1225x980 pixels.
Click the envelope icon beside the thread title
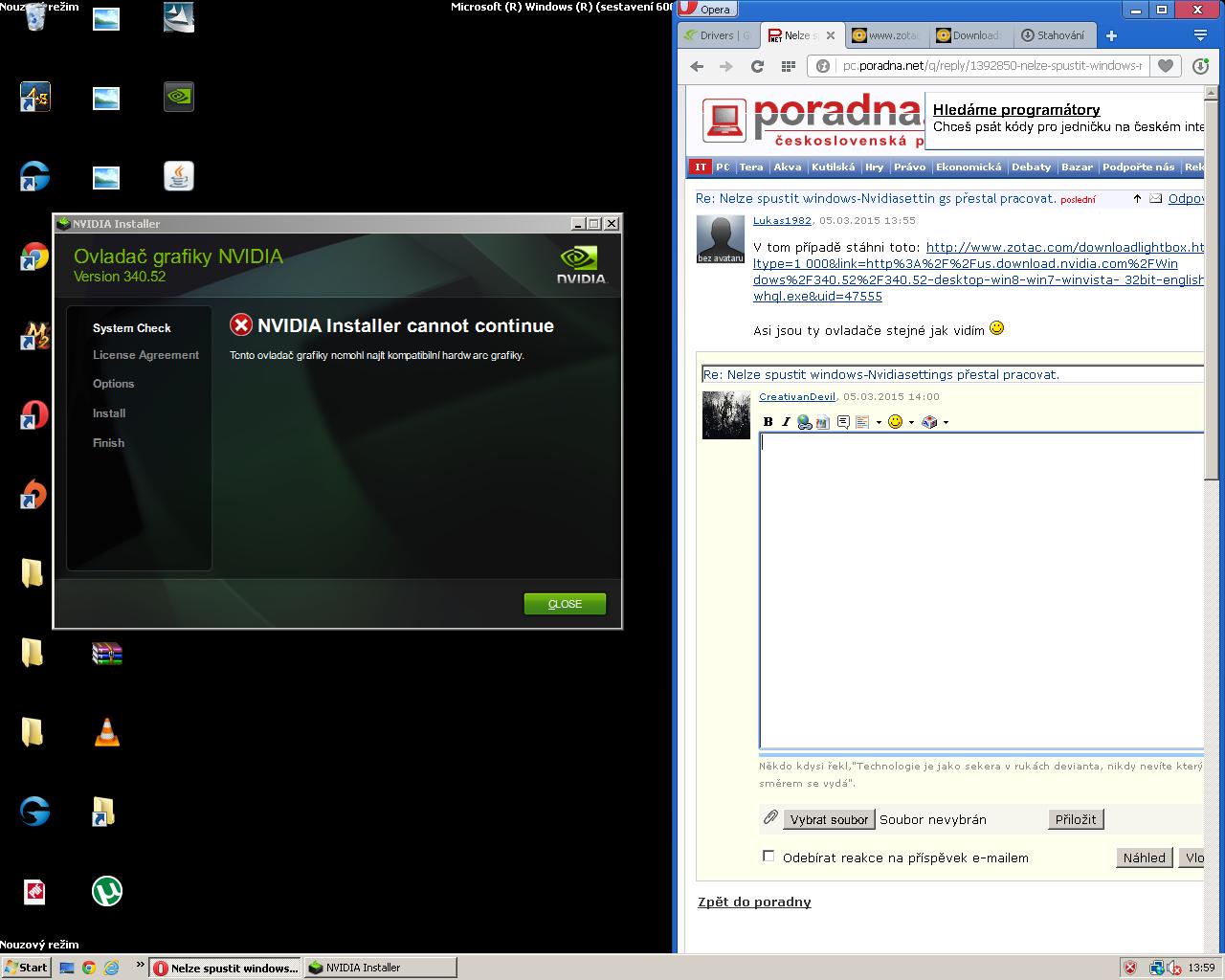point(1155,199)
